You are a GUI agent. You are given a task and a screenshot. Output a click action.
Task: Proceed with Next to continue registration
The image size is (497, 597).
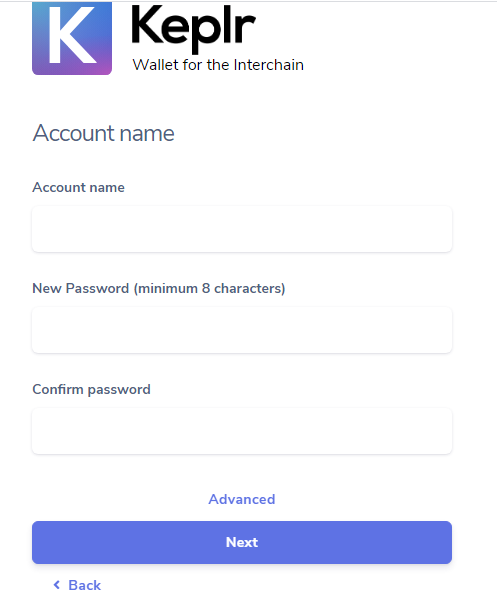point(242,542)
